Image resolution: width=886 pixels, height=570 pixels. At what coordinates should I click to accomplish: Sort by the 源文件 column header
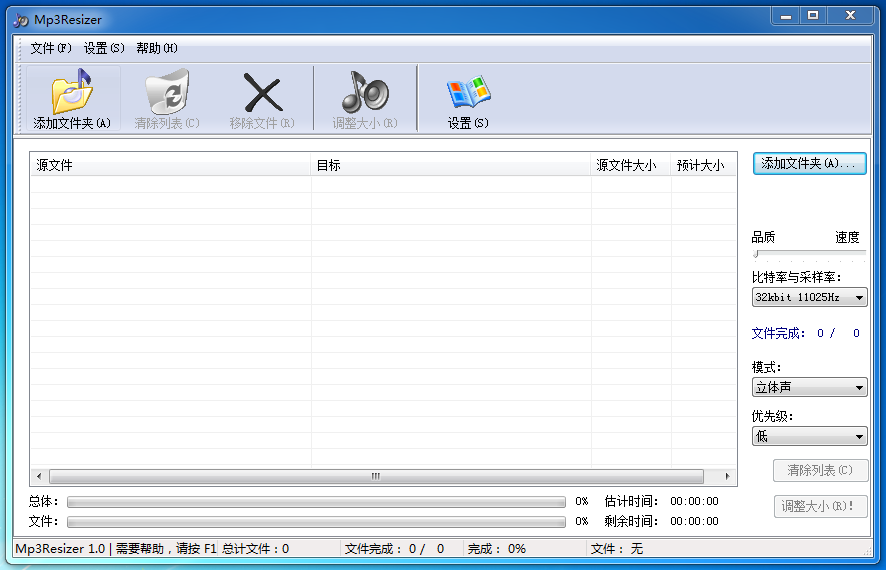click(x=171, y=165)
